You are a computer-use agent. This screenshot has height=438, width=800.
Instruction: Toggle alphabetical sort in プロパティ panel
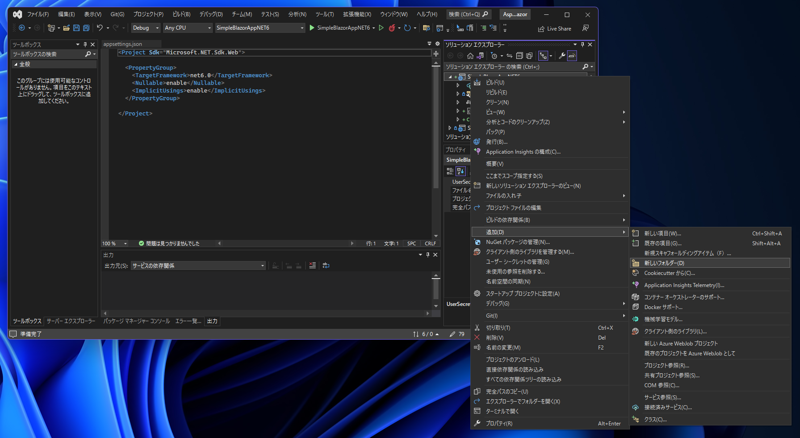[460, 171]
